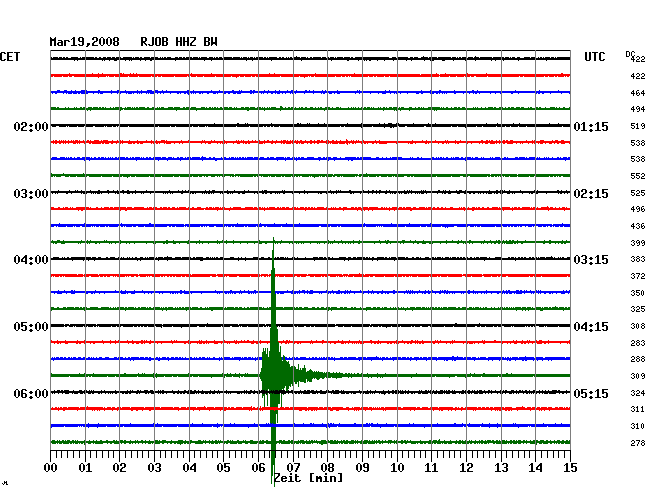This screenshot has height=494, width=650.
Task: Click the 01:15 UTC time label
Action: (x=591, y=126)
